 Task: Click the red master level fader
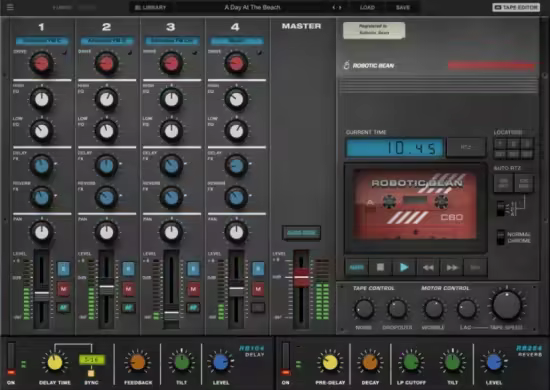click(301, 277)
